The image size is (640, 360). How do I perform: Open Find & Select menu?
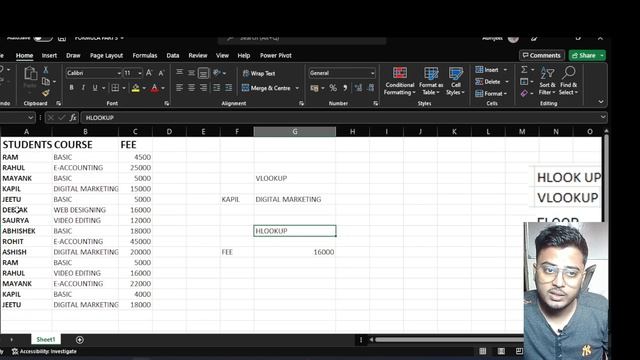(569, 81)
